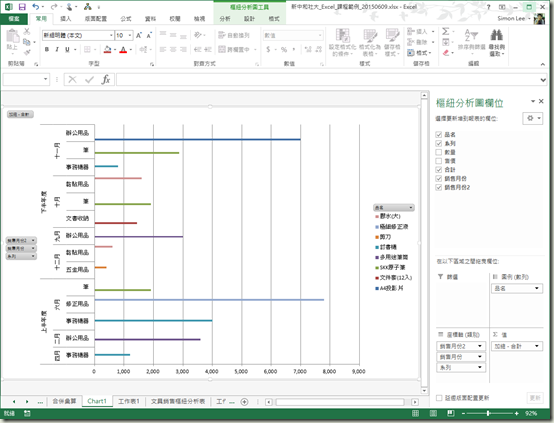Uncheck the 品名 field checkbox
The image size is (554, 423).
point(439,134)
